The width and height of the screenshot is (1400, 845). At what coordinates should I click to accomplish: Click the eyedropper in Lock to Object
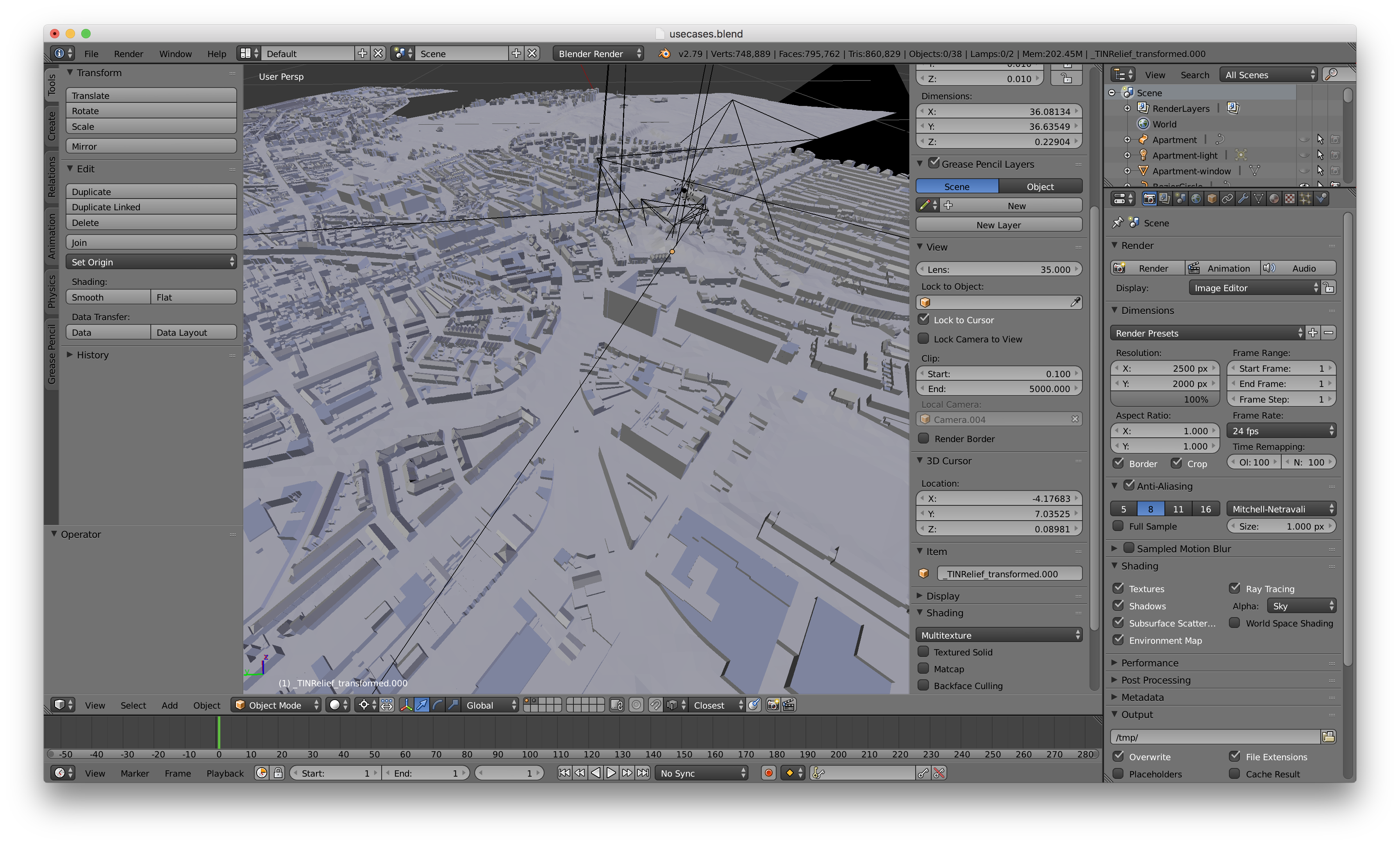[1075, 303]
